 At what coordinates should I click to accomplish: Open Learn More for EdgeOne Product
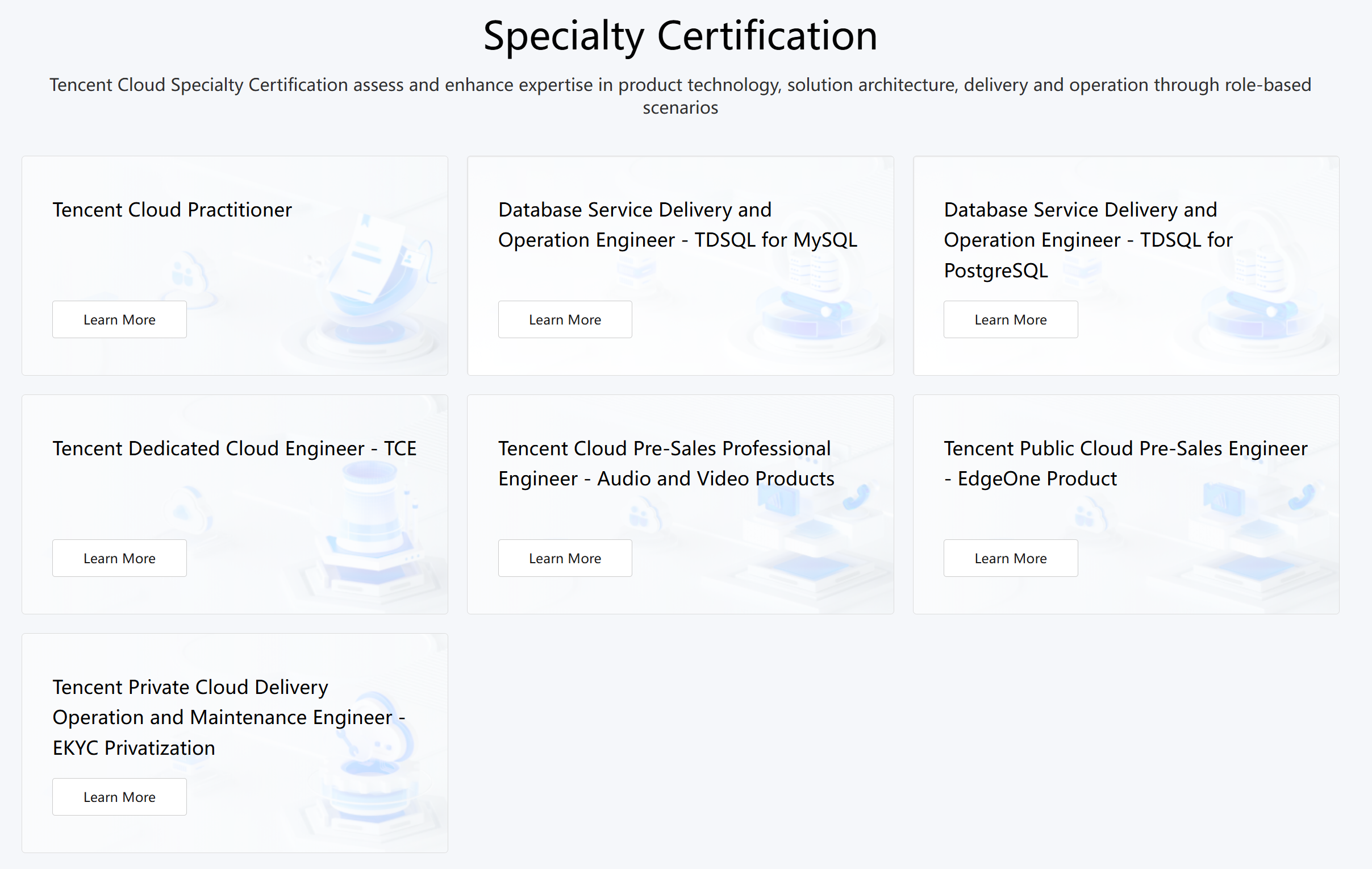1010,559
